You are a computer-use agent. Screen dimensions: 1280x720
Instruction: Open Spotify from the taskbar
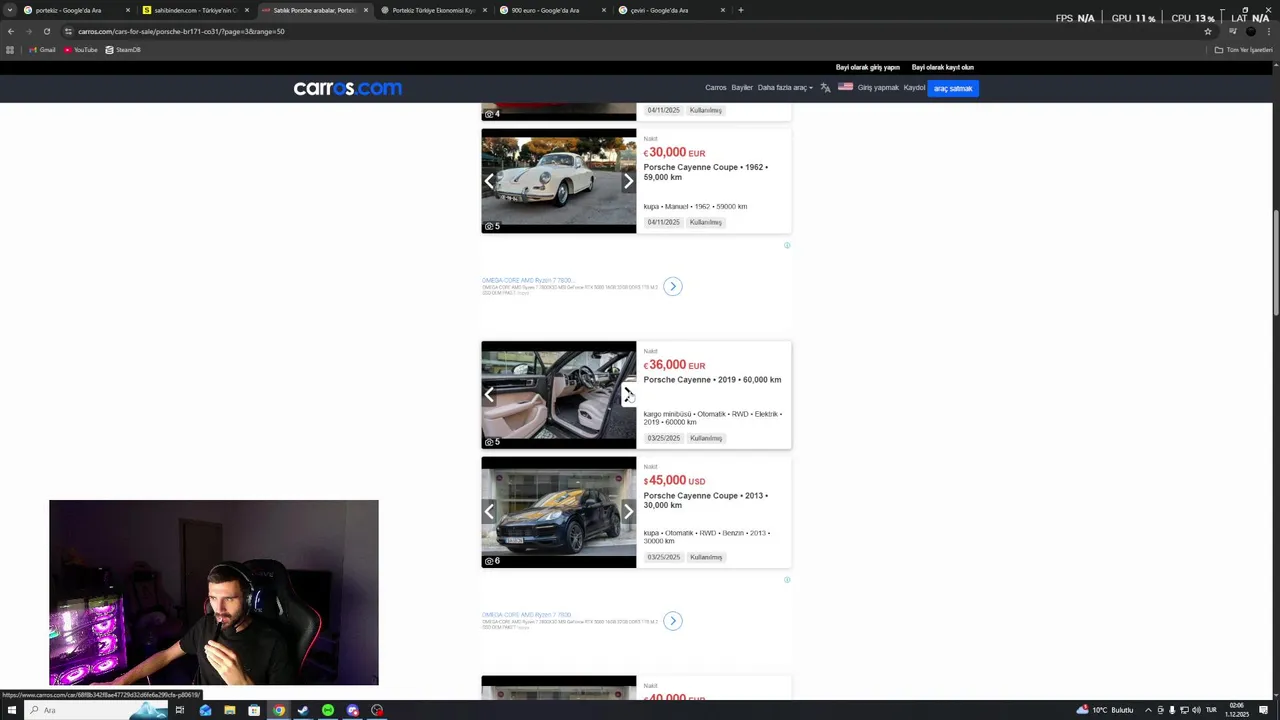328,710
